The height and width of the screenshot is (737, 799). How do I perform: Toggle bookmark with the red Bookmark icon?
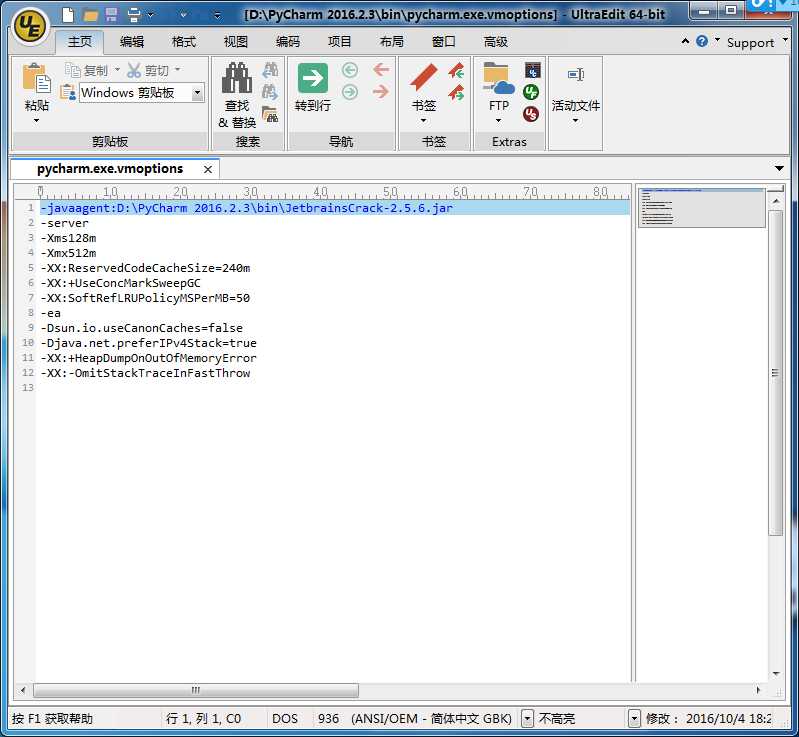[424, 78]
